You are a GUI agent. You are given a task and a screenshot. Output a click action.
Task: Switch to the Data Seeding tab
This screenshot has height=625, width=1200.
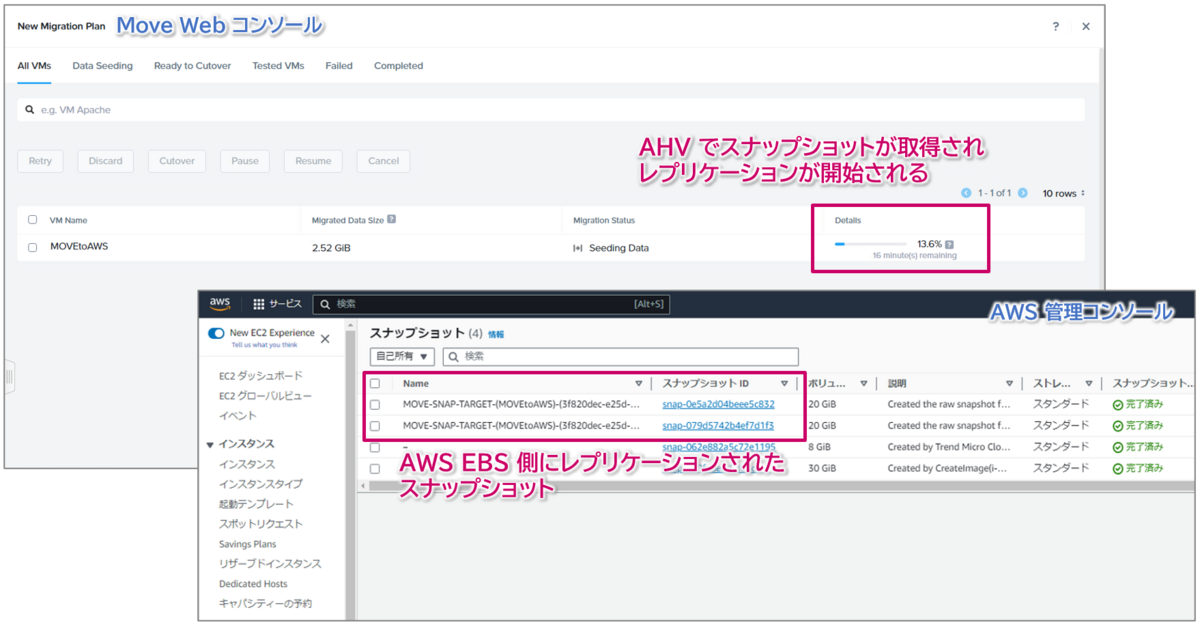tap(102, 66)
